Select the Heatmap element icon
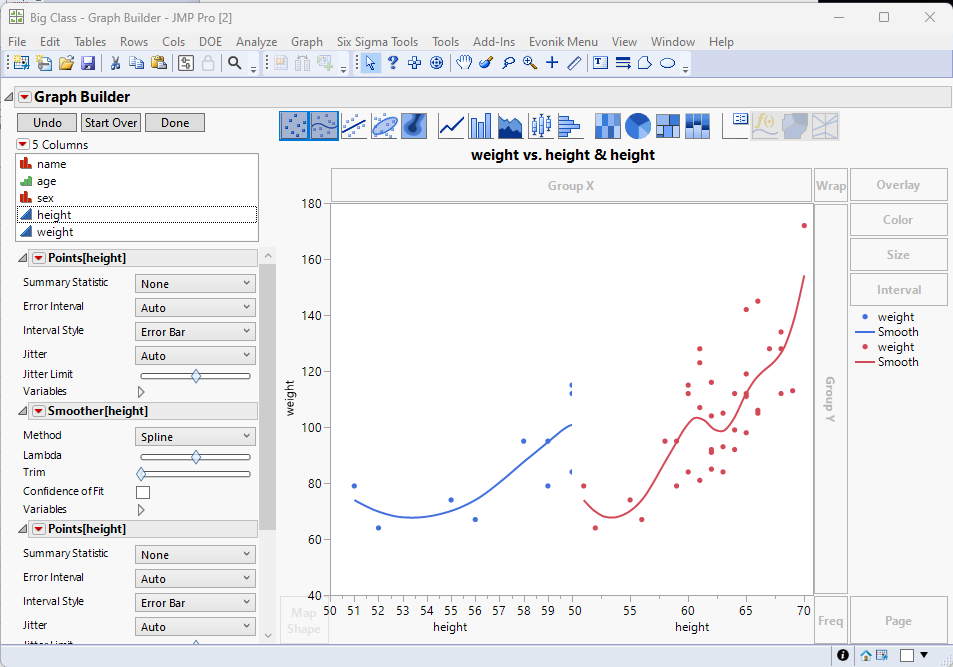953x667 pixels. [x=608, y=126]
